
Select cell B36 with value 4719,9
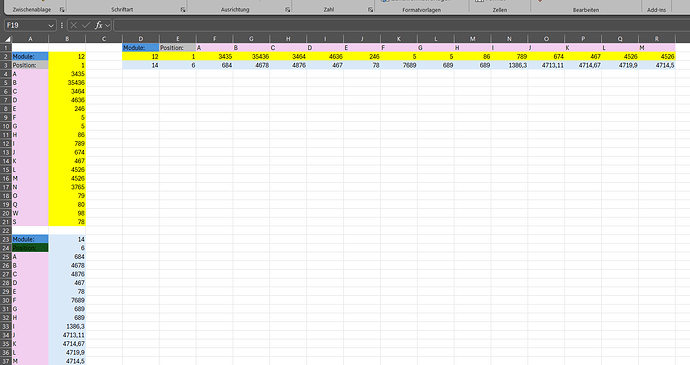(x=67, y=353)
